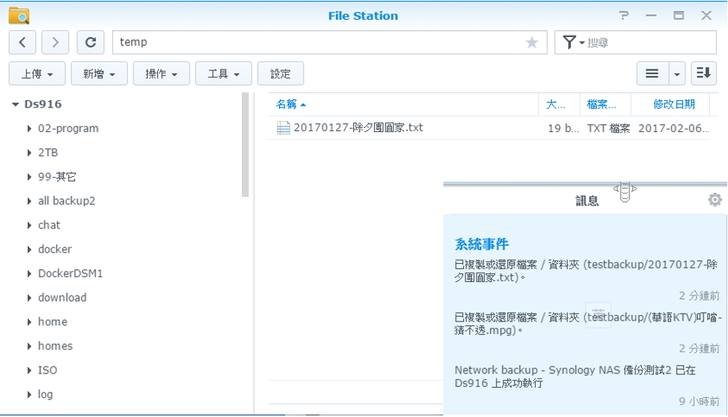Screen dimensions: 728x417
Task: Click the File Station help question mark
Action: tap(624, 16)
